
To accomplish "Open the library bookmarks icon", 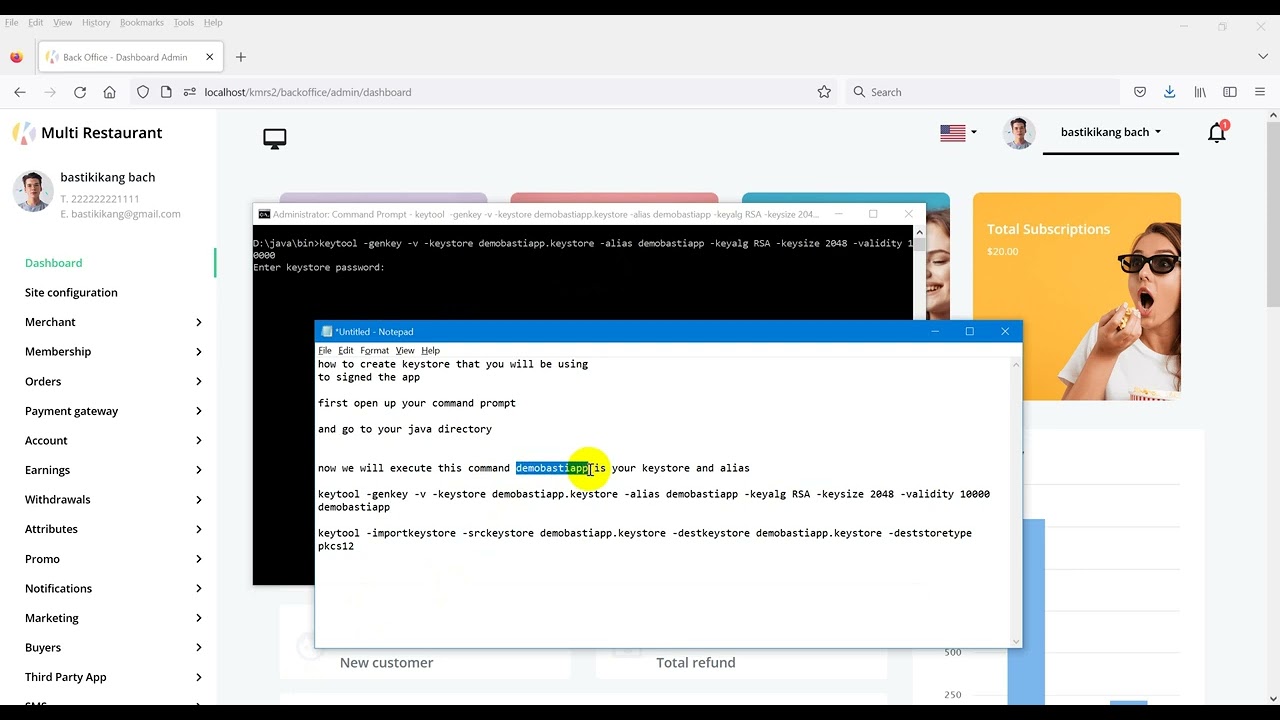I will tap(1200, 92).
